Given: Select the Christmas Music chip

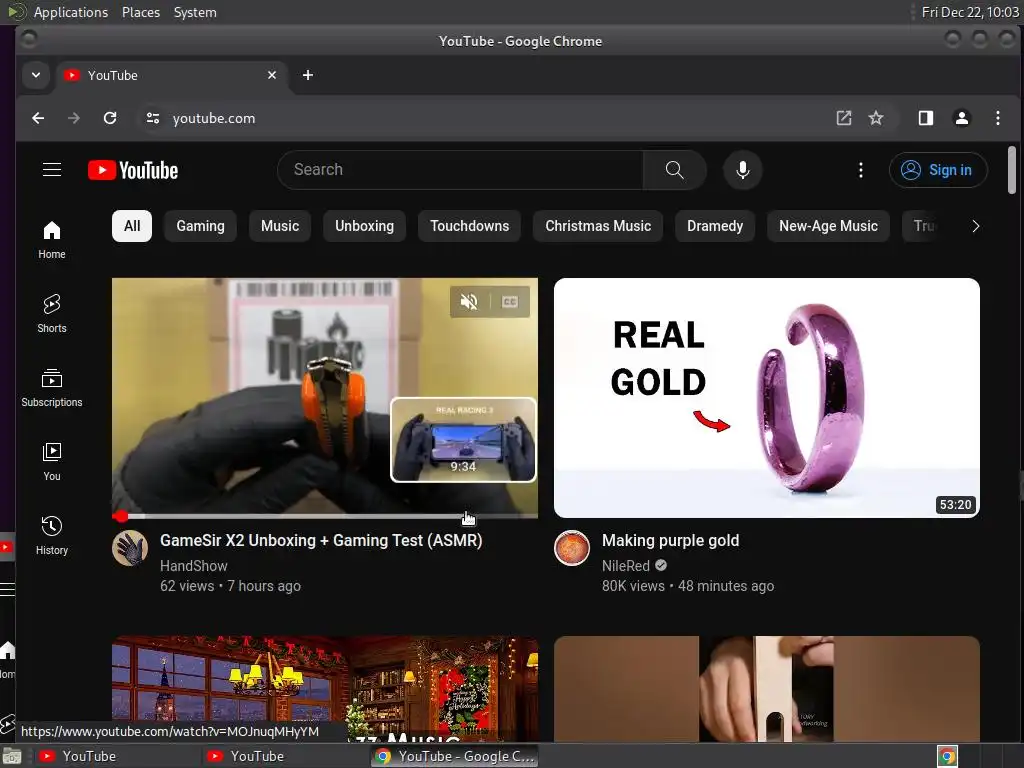Looking at the screenshot, I should click(598, 226).
